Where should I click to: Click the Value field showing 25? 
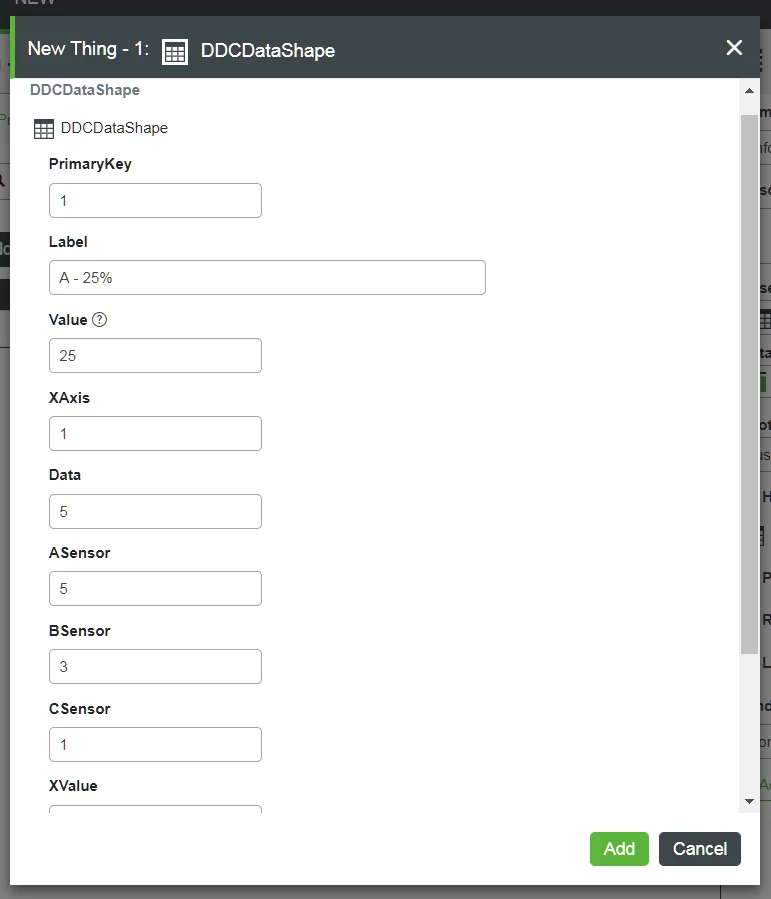(155, 355)
